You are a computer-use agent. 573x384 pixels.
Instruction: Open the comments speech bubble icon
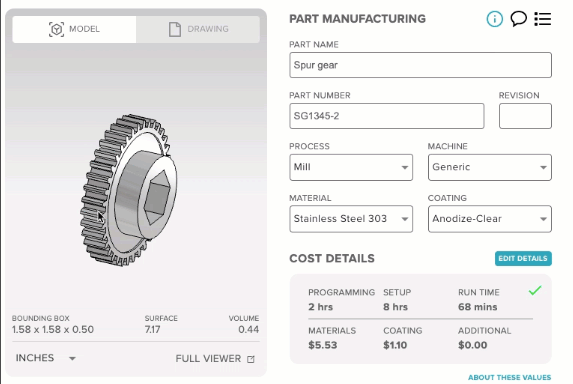[x=518, y=19]
